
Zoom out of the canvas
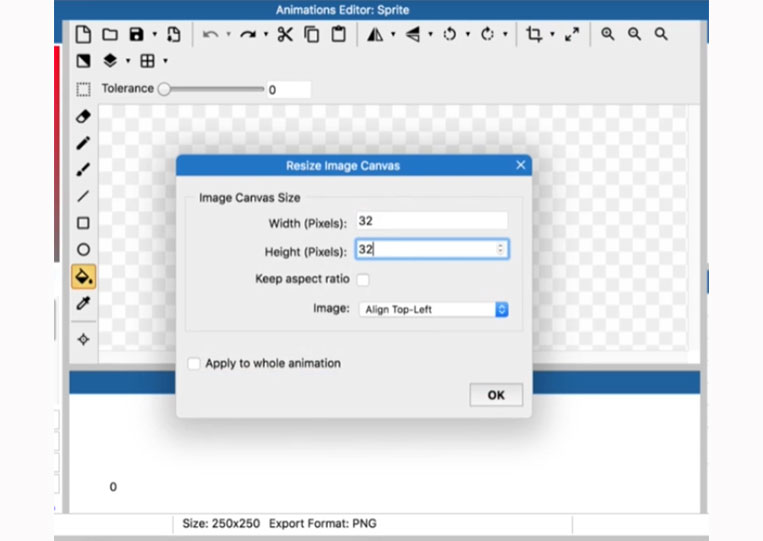[x=635, y=34]
